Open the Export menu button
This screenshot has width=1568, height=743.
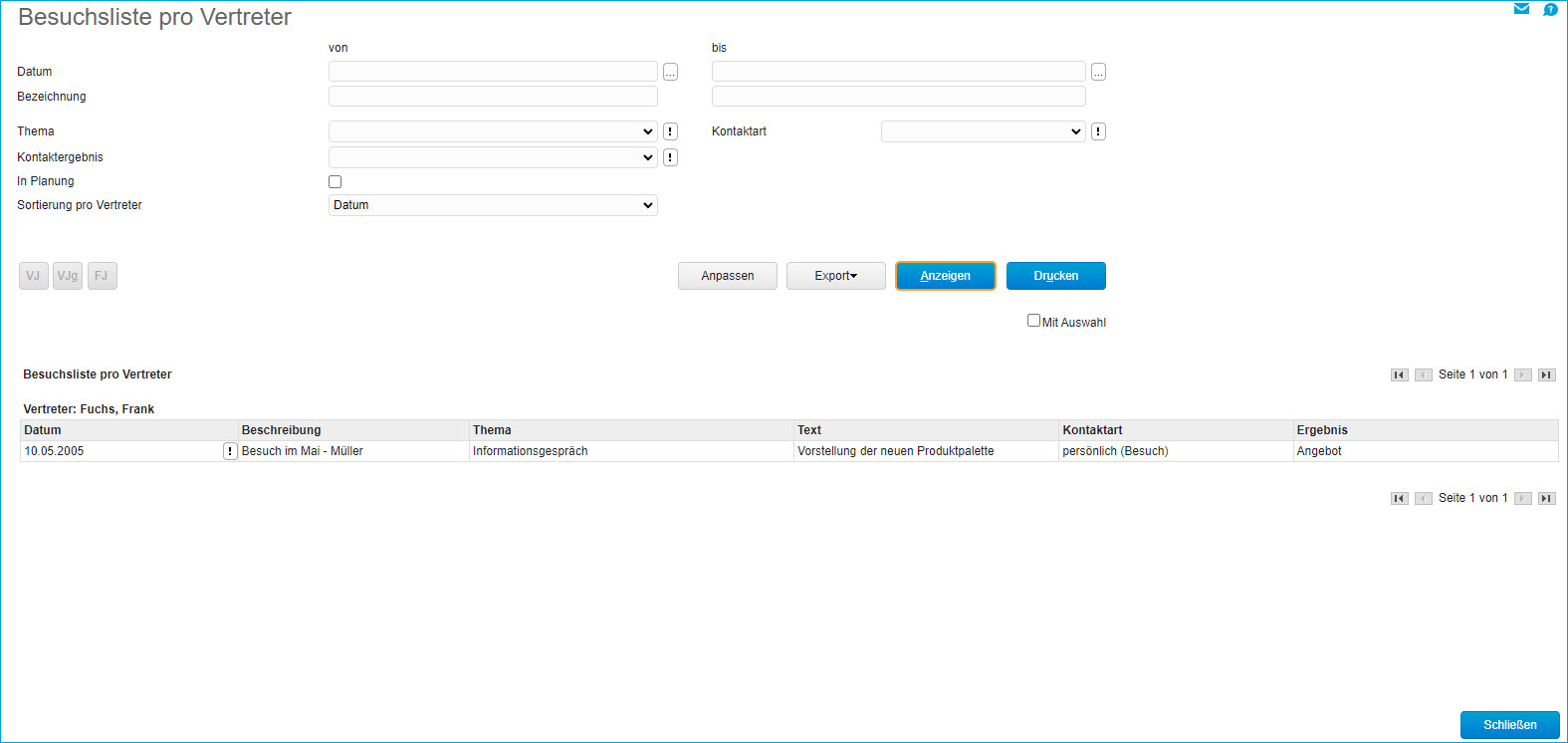(x=835, y=276)
